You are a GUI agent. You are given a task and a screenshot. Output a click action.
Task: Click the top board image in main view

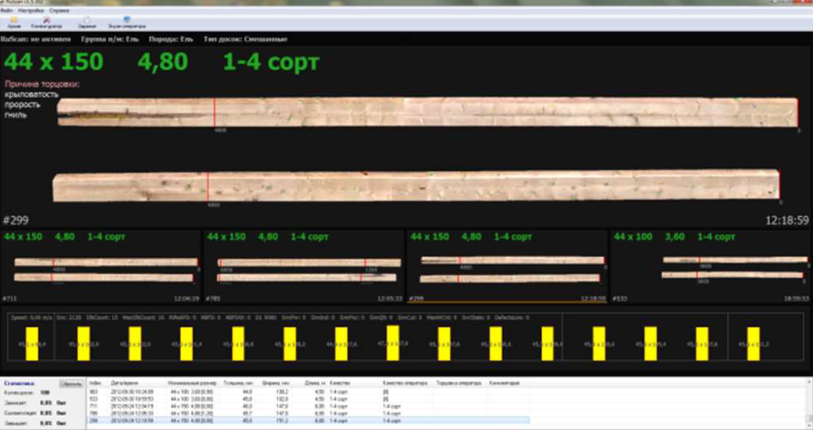(425, 112)
